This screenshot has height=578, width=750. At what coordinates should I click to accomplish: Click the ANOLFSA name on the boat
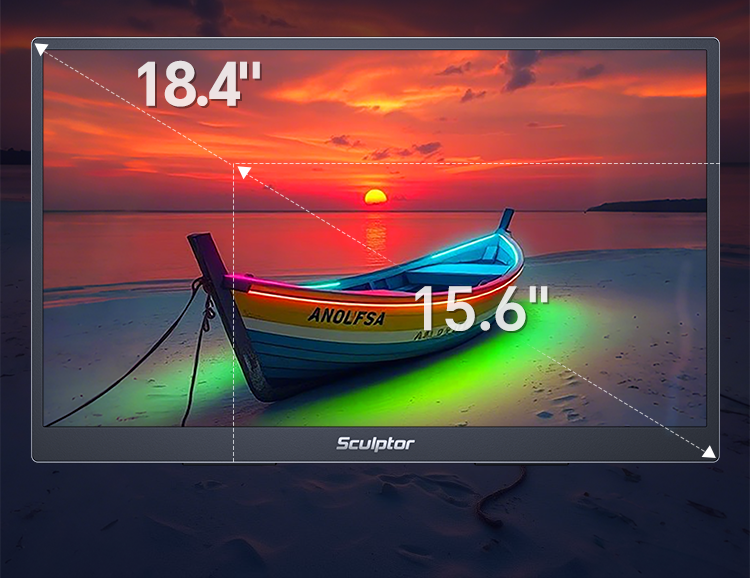(345, 316)
